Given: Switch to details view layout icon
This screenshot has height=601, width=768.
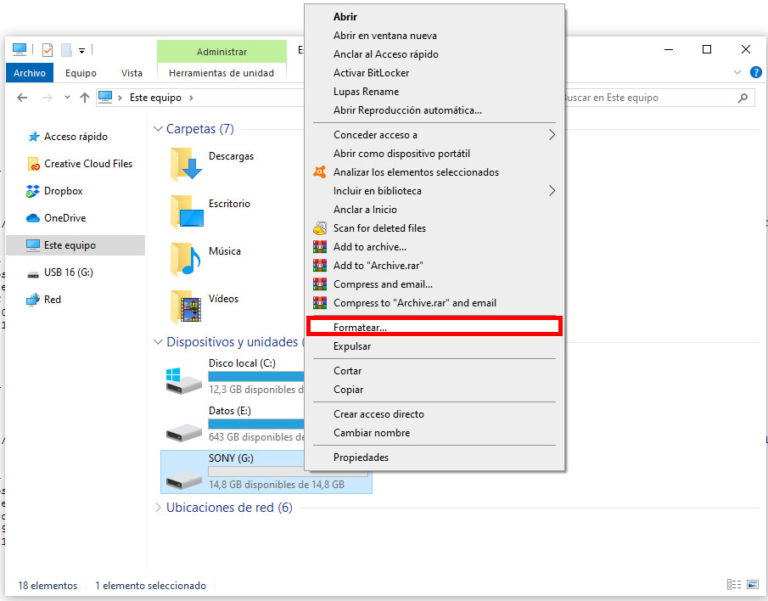Looking at the screenshot, I should pos(734,585).
